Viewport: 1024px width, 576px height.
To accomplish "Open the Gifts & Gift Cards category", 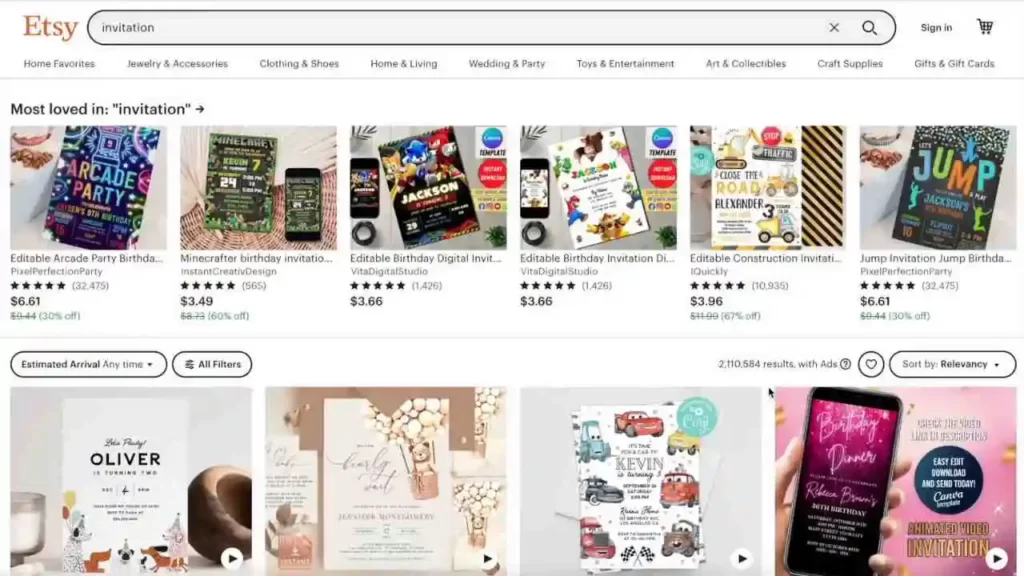I will click(954, 63).
